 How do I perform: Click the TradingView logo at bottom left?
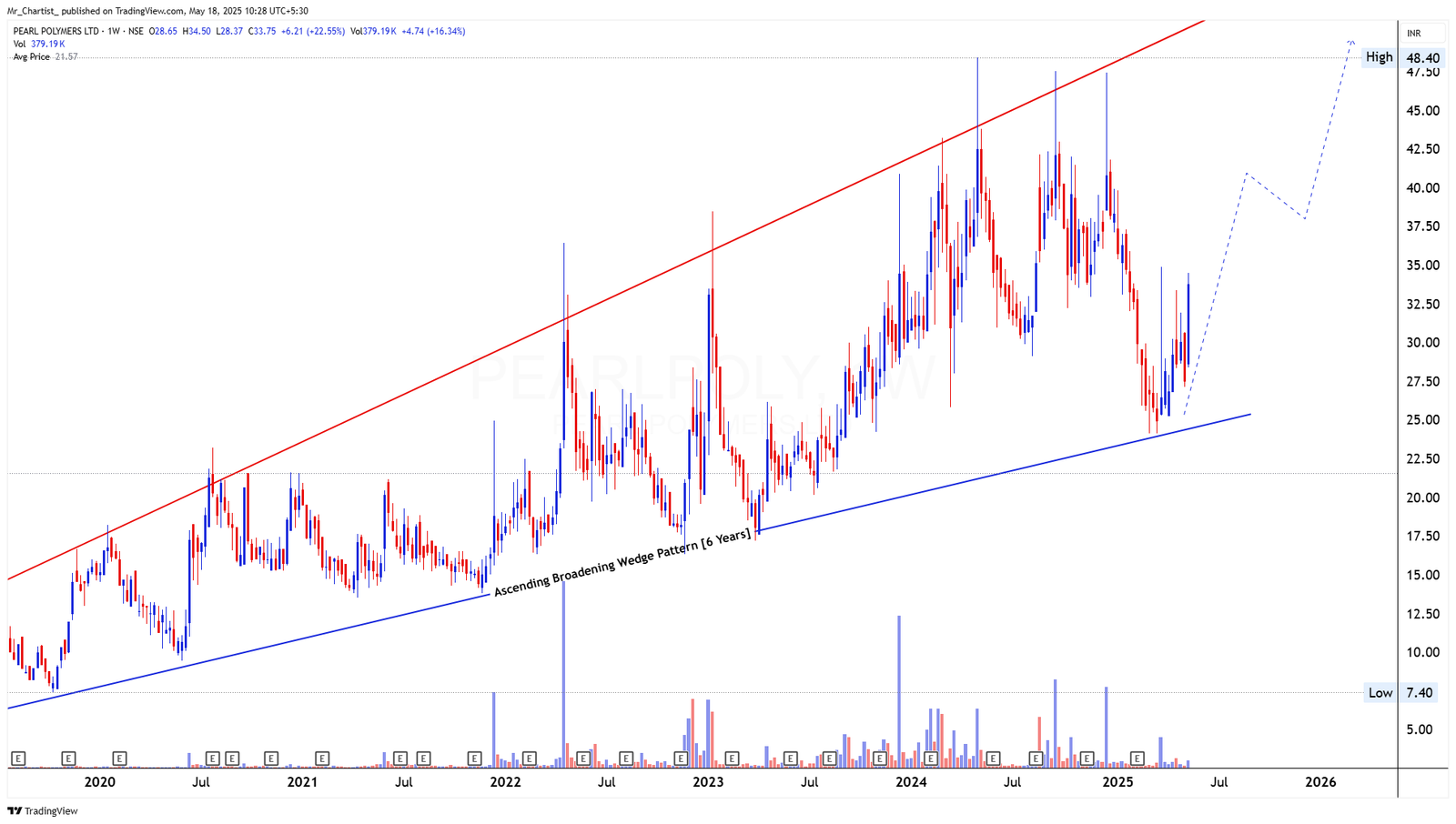(x=43, y=810)
